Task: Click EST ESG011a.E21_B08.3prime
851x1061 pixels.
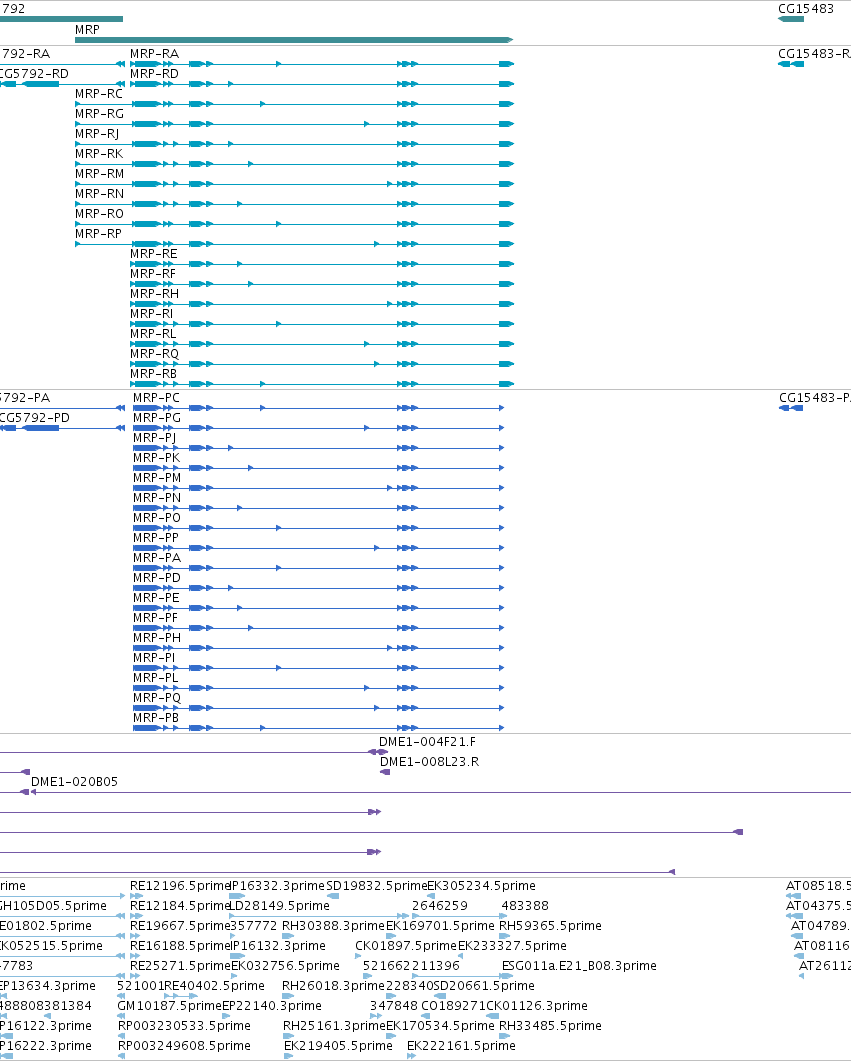Action: pyautogui.click(x=579, y=966)
